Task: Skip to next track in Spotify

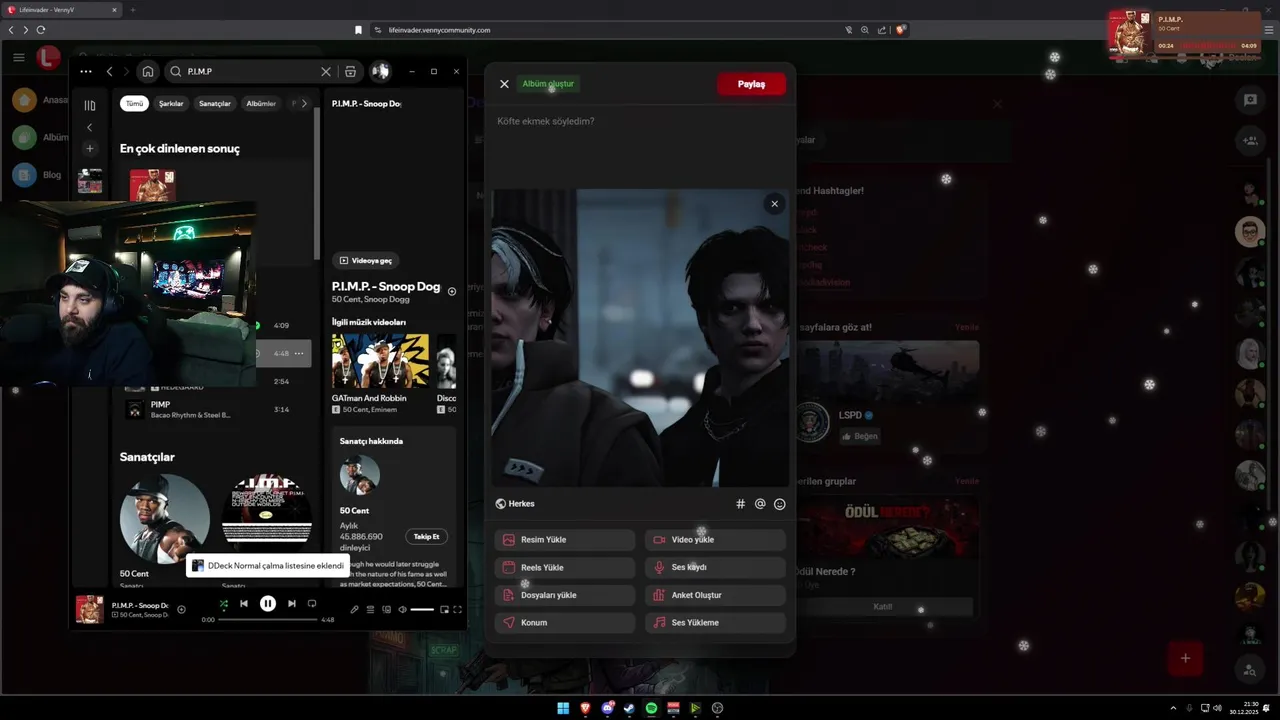Action: 292,604
